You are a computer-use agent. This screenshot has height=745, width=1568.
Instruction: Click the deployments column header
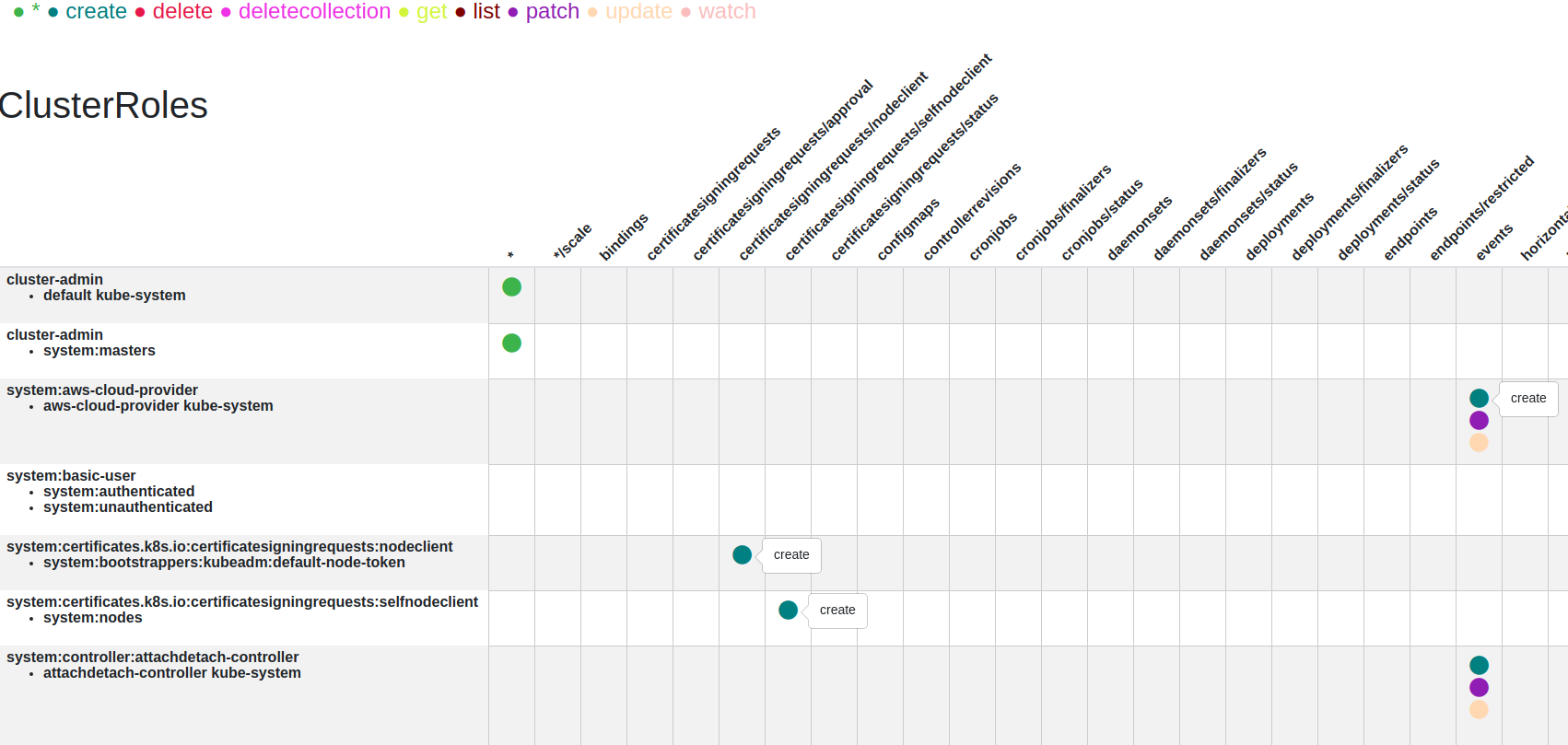[x=1279, y=227]
